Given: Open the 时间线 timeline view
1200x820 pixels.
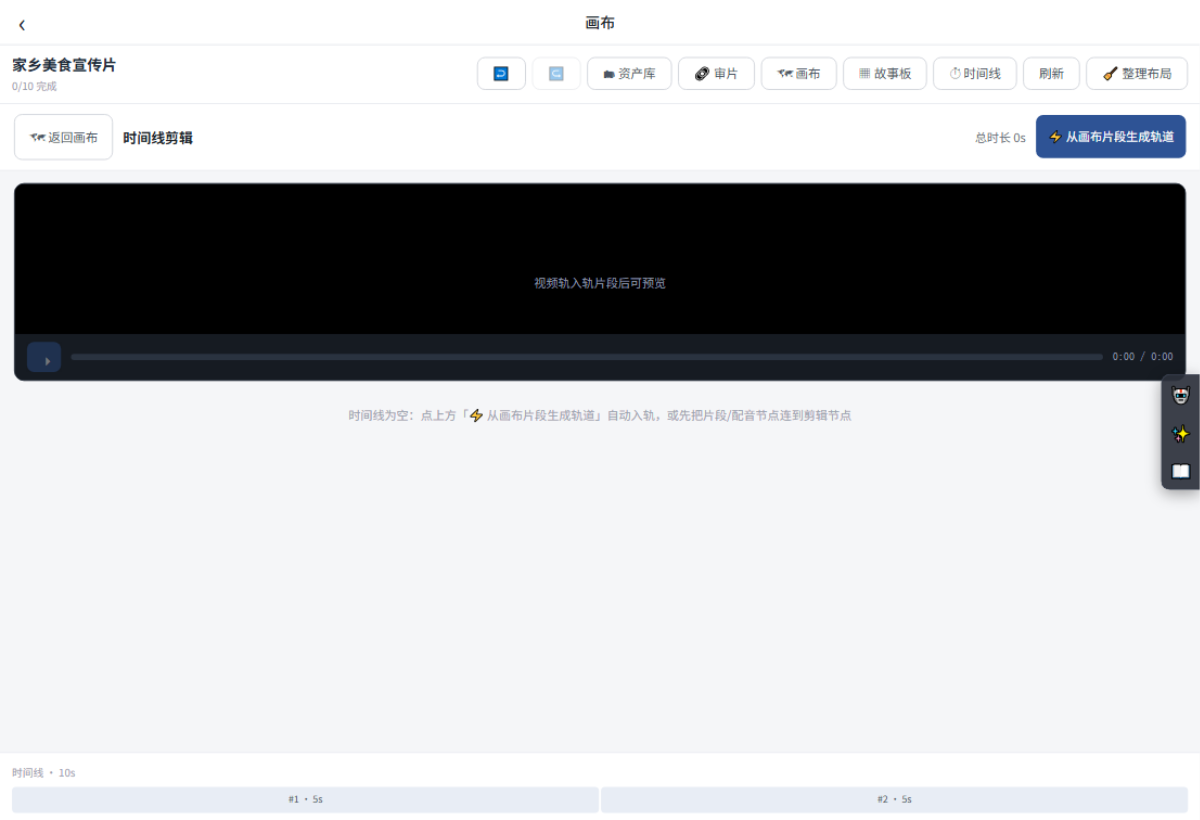Looking at the screenshot, I should point(975,73).
